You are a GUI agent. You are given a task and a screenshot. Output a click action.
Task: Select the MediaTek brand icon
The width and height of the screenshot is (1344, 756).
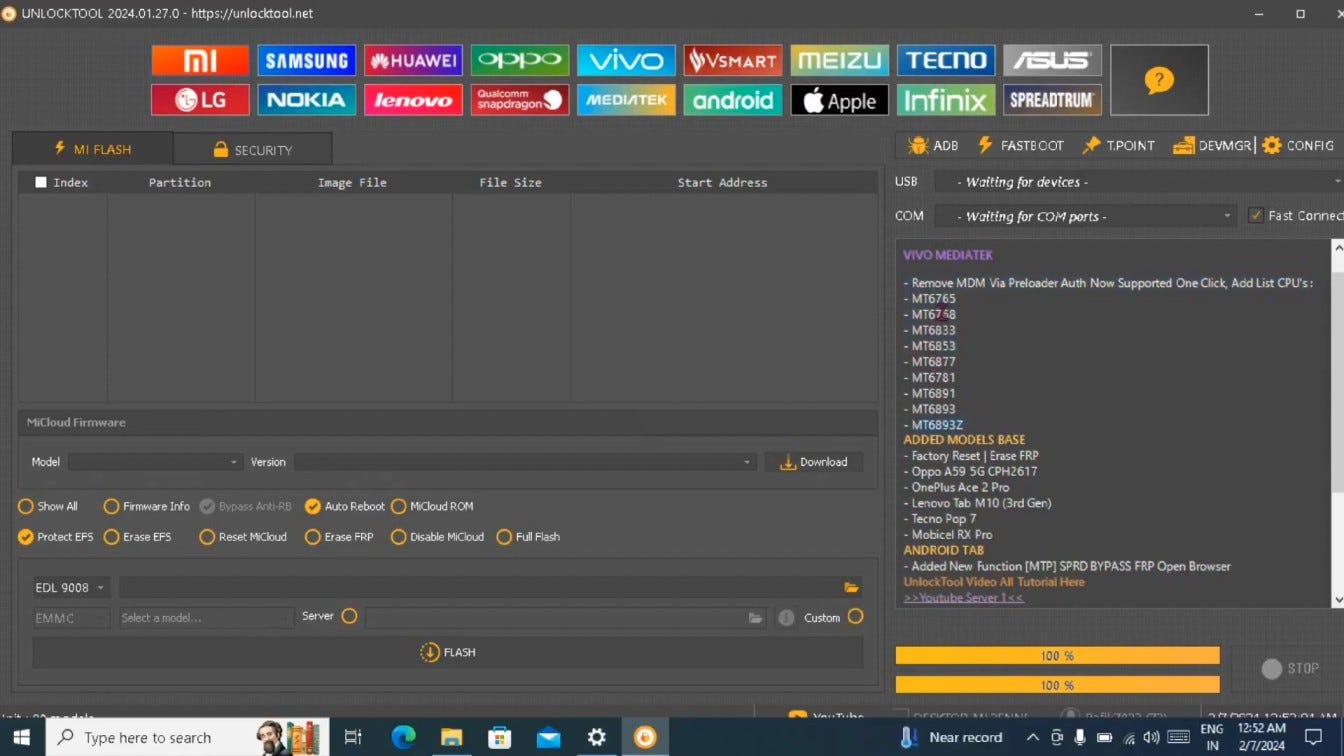[626, 100]
